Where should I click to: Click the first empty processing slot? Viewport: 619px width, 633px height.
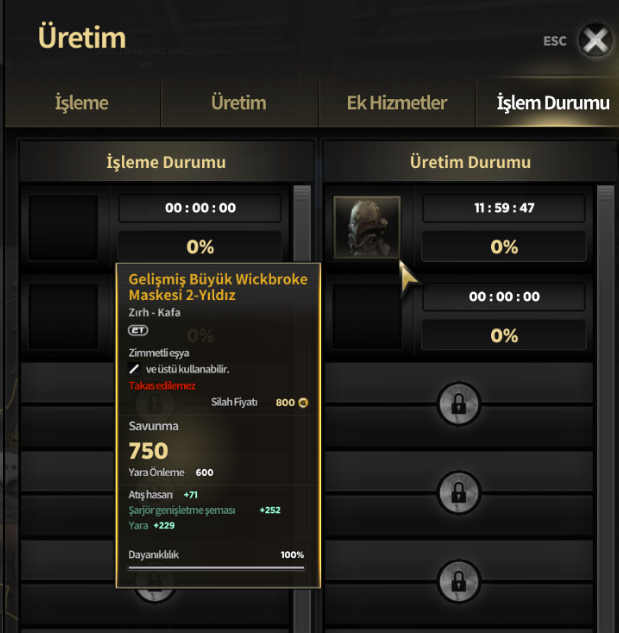click(63, 228)
